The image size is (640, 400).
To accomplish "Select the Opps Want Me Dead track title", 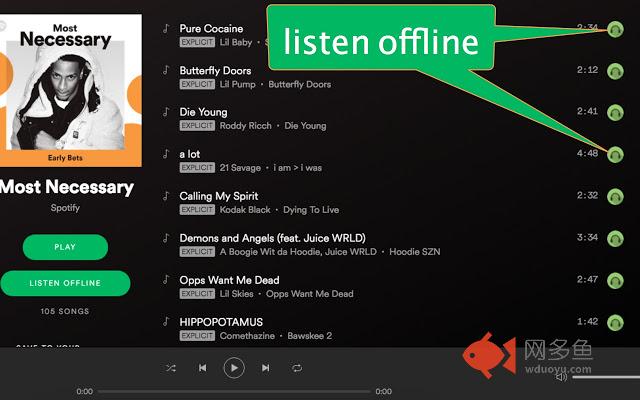I will point(229,280).
